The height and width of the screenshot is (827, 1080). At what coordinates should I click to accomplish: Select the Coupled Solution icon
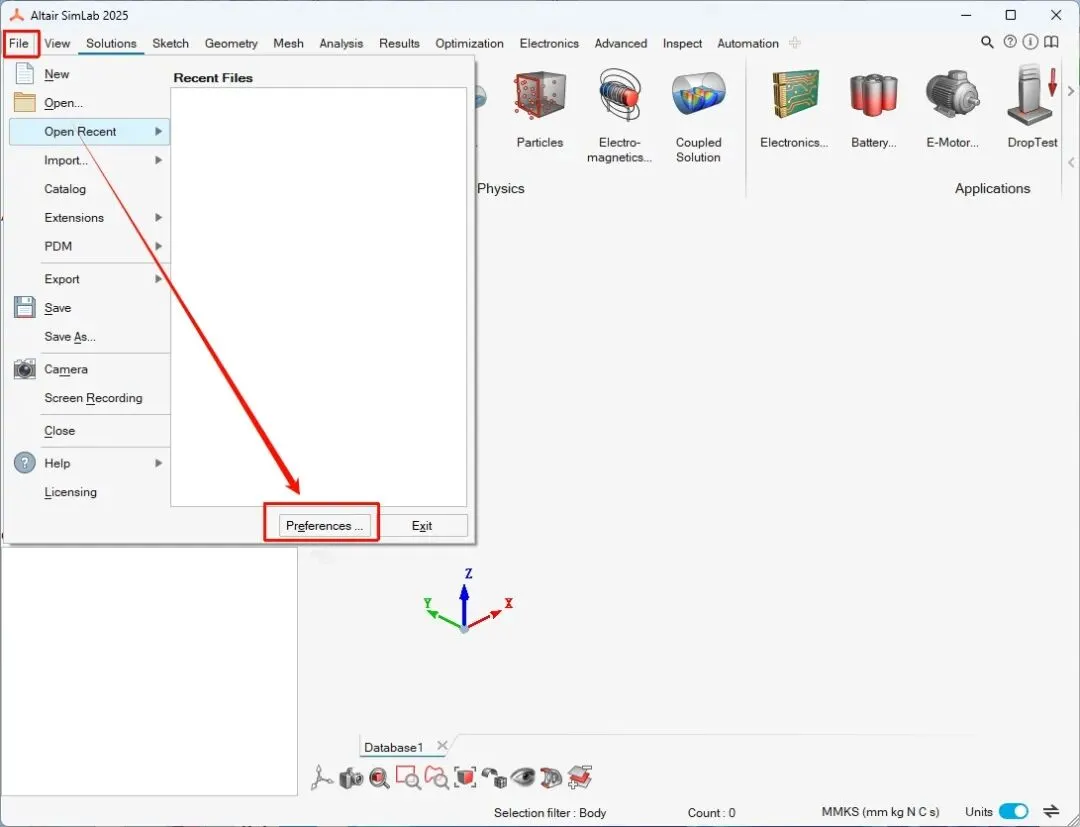[698, 96]
